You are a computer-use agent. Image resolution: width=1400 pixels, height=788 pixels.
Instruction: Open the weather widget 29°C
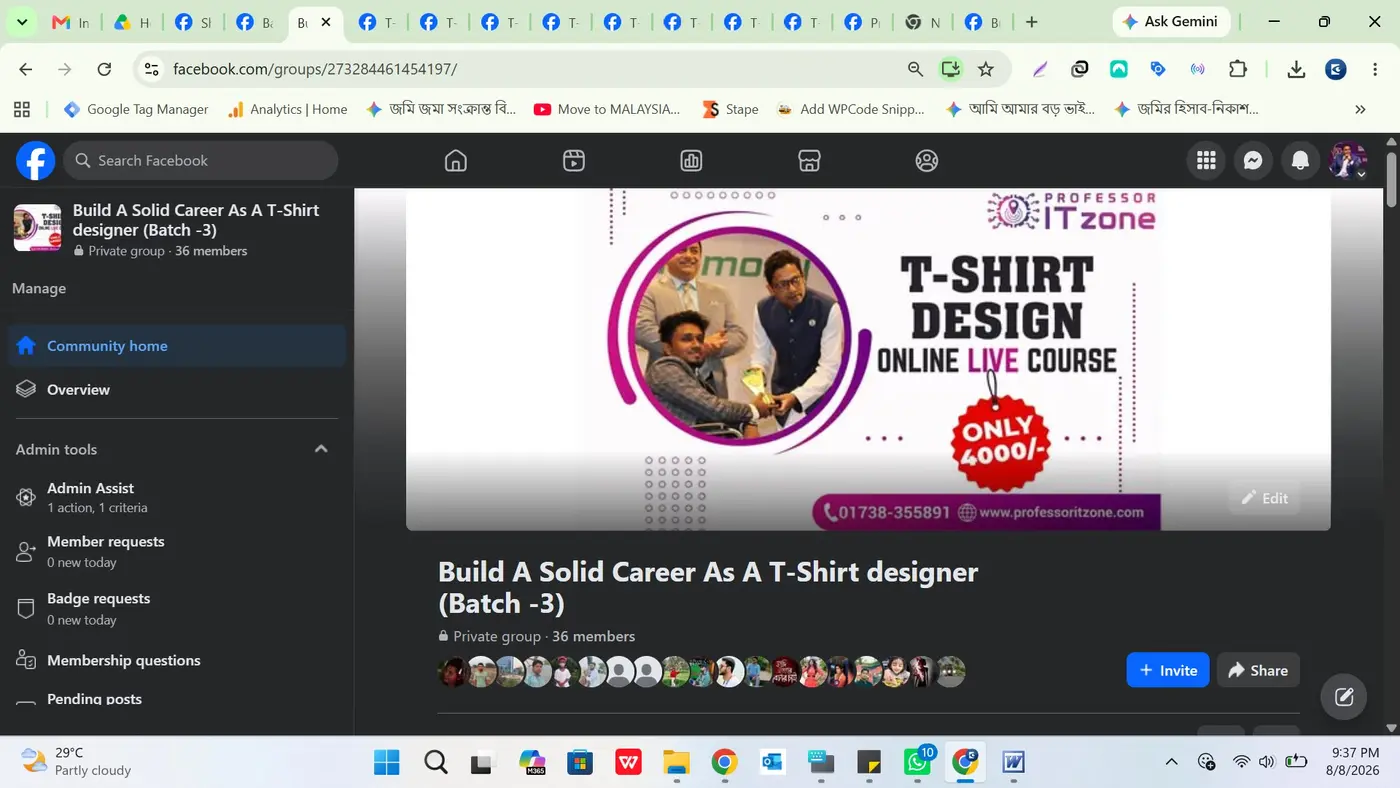pyautogui.click(x=78, y=762)
